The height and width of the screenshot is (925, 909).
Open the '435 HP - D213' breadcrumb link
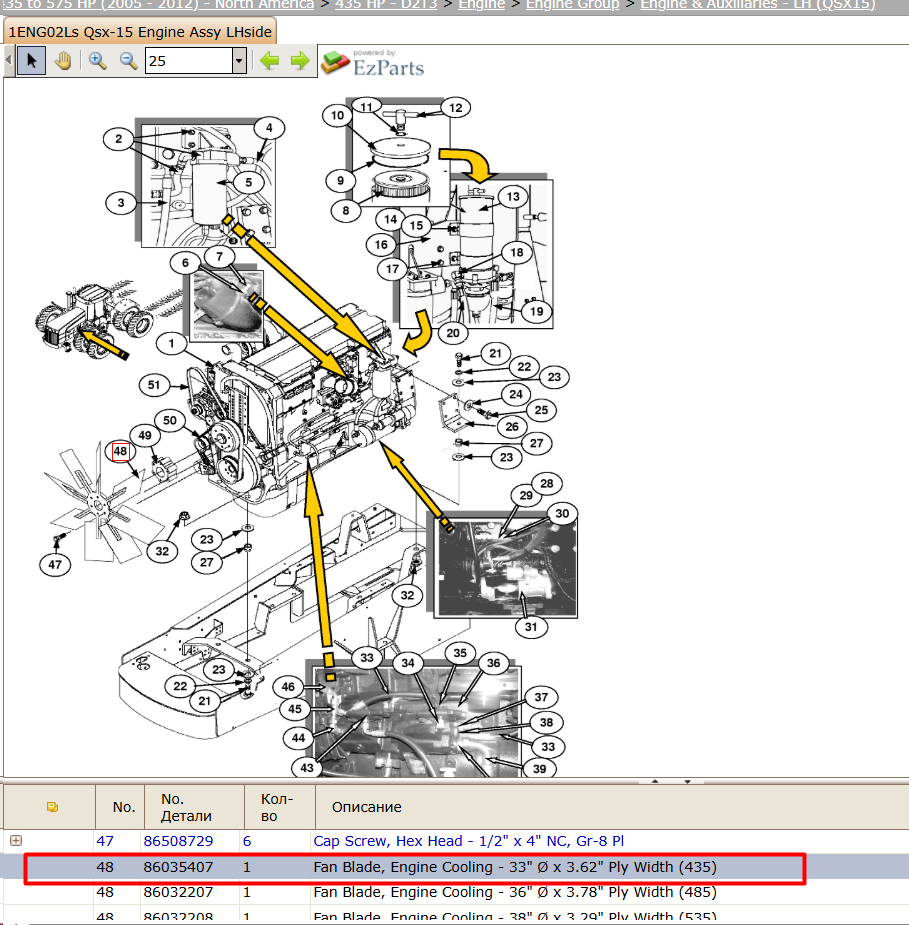tap(386, 5)
